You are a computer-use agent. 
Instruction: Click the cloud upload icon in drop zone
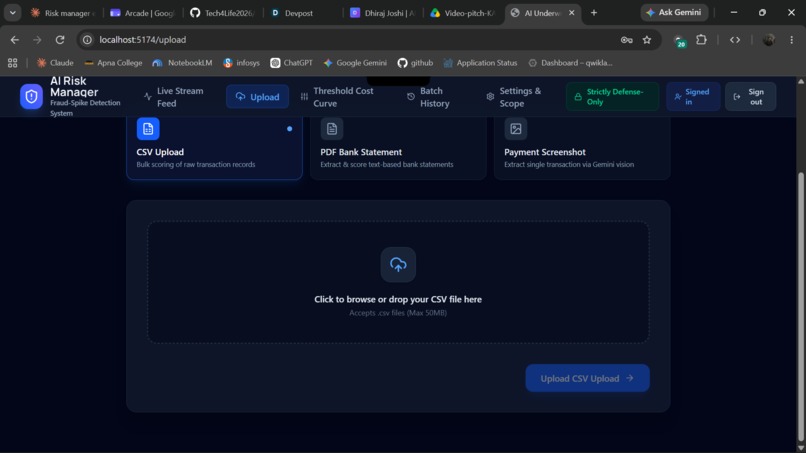(x=398, y=265)
